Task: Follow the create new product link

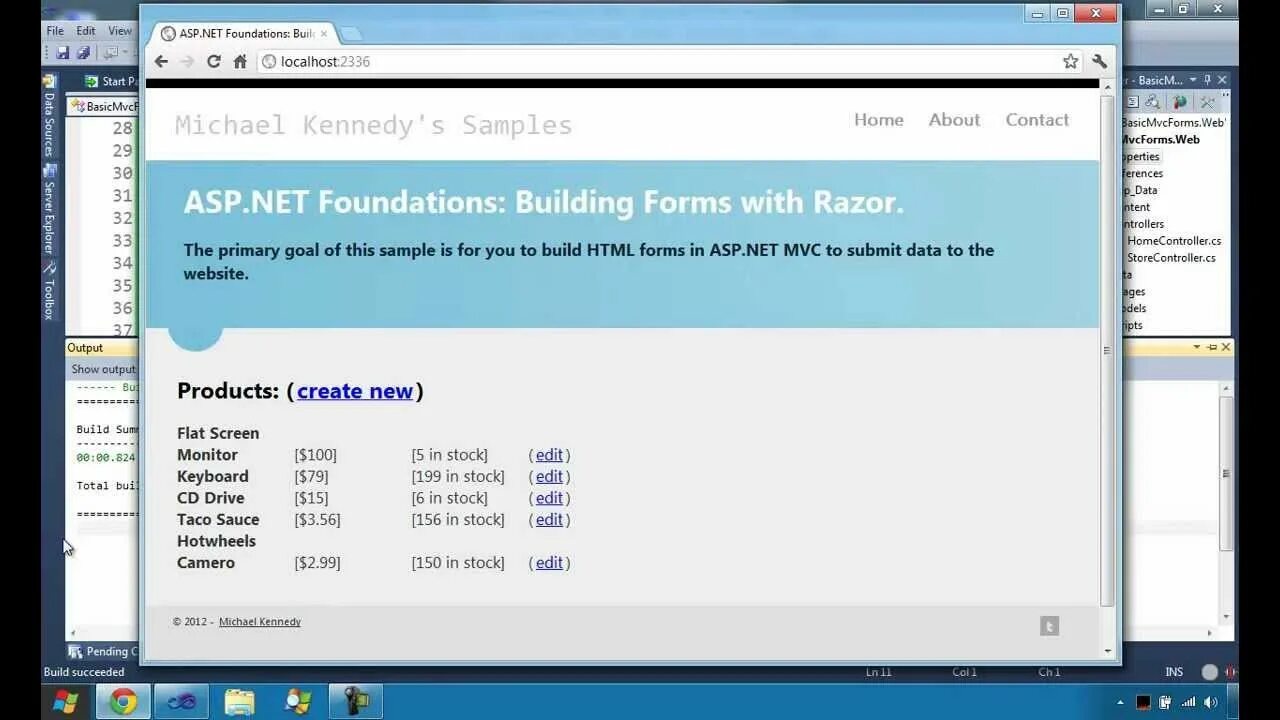Action: pos(355,391)
